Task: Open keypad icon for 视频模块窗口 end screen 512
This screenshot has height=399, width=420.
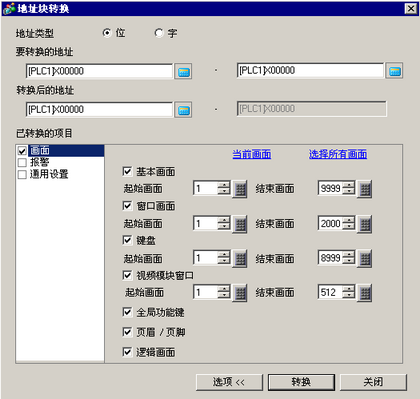Action: pyautogui.click(x=364, y=293)
